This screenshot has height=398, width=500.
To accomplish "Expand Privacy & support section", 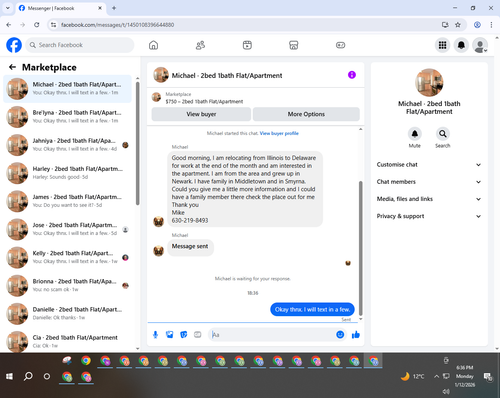I will point(429,216).
